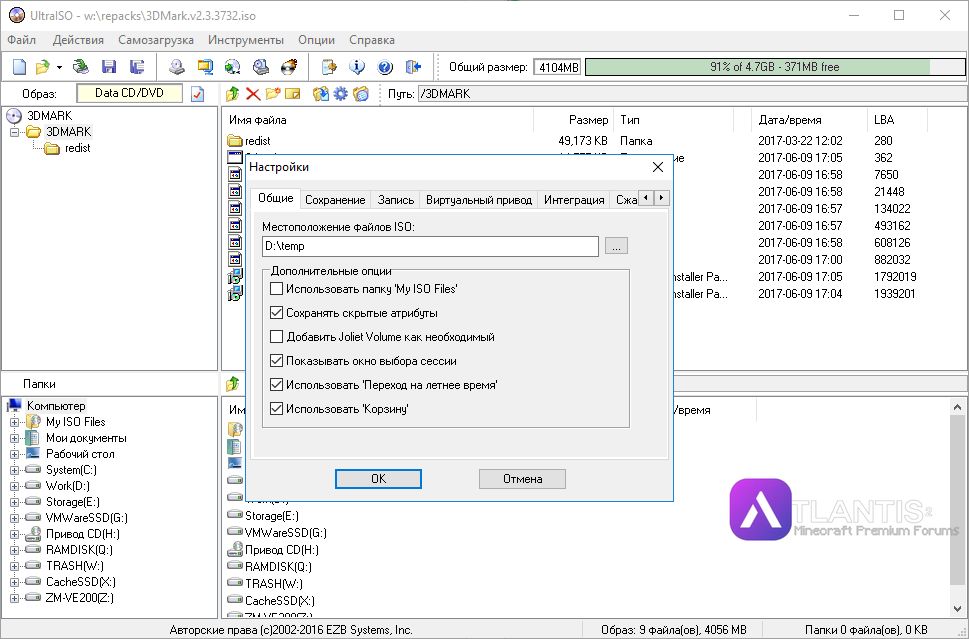The image size is (969, 639).
Task: Toggle 'Использовать Переход на летнее время' checkbox
Action: (x=277, y=385)
